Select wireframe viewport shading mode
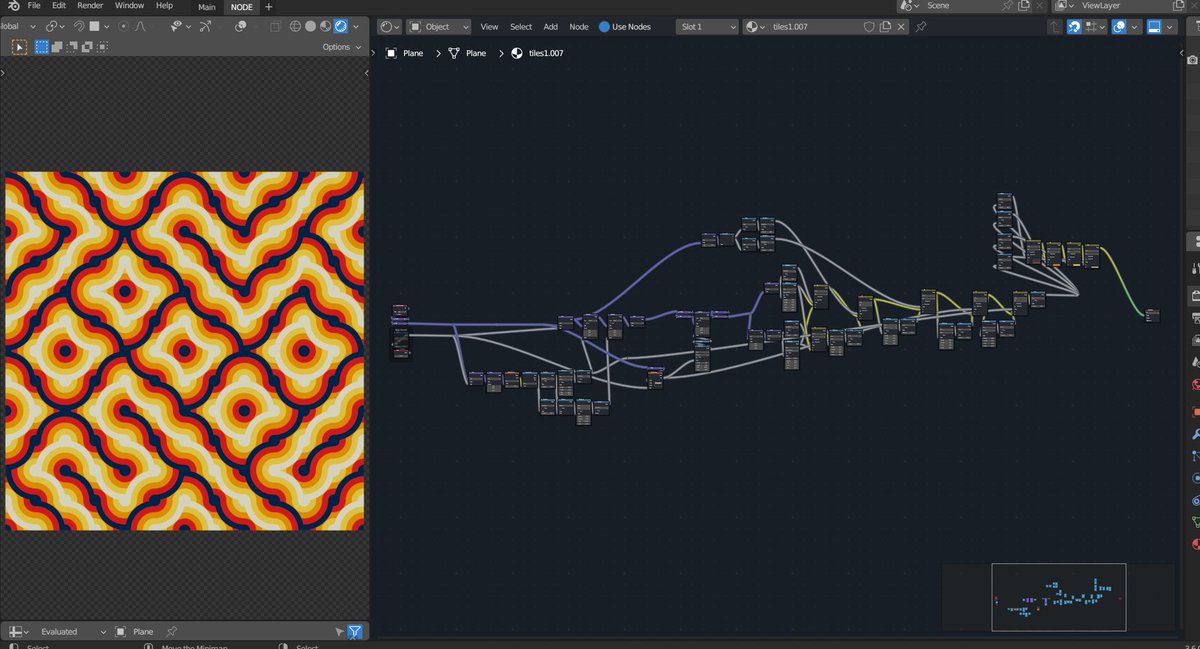Viewport: 1200px width, 649px height. tap(297, 26)
